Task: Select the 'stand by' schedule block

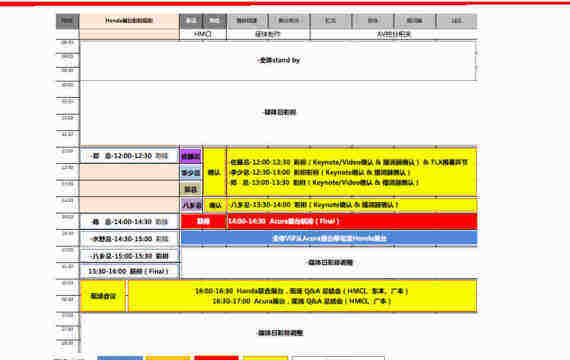Action: tap(278, 60)
